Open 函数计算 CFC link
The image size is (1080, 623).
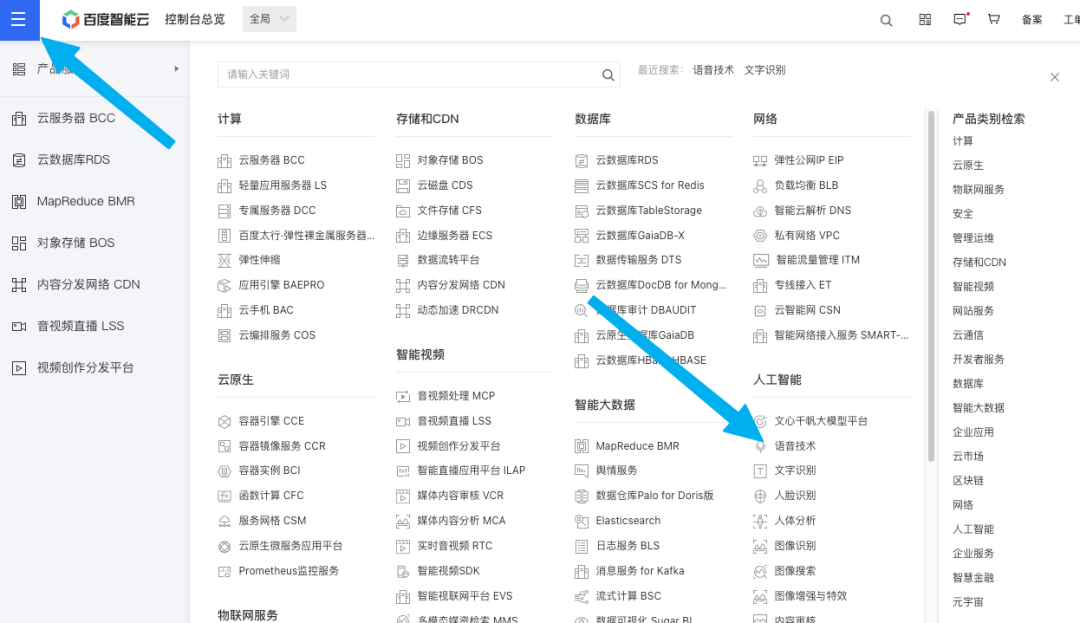pyautogui.click(x=271, y=496)
